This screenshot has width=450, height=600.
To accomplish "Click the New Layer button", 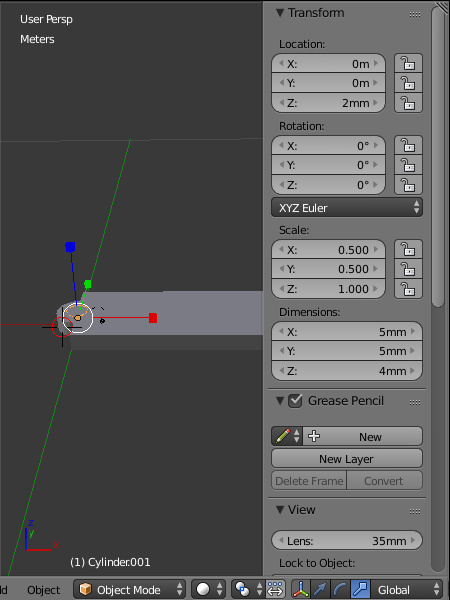I will tap(347, 459).
